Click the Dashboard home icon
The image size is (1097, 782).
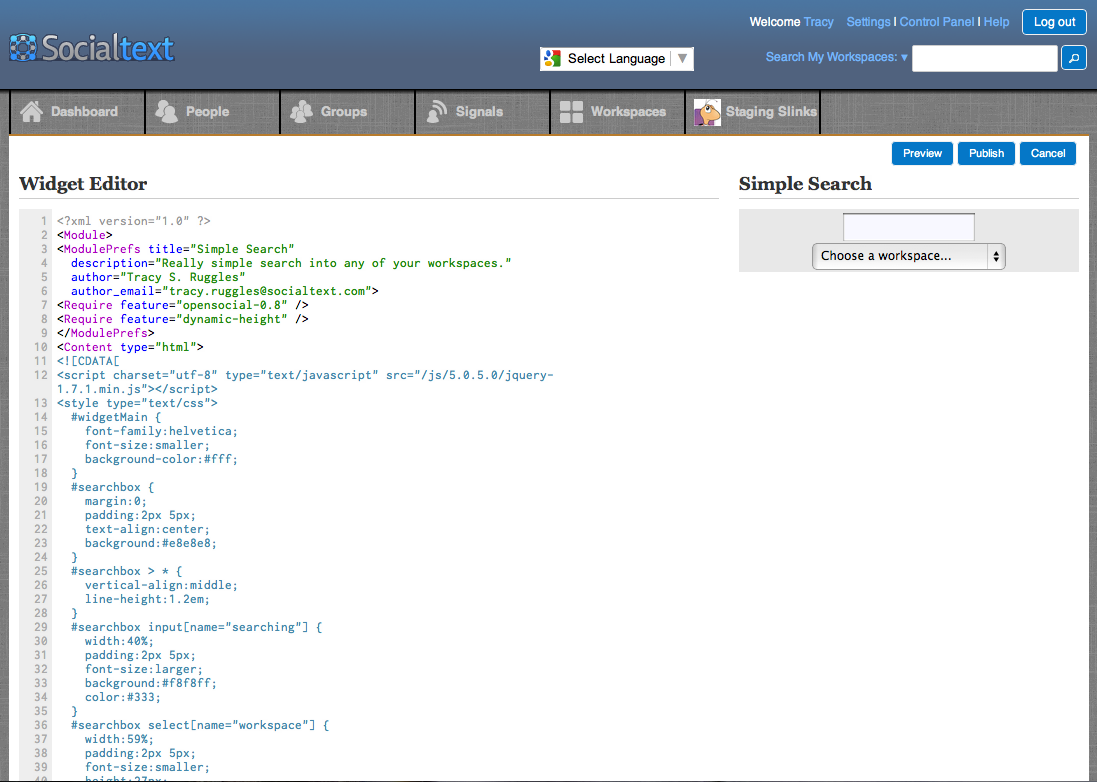coord(31,111)
